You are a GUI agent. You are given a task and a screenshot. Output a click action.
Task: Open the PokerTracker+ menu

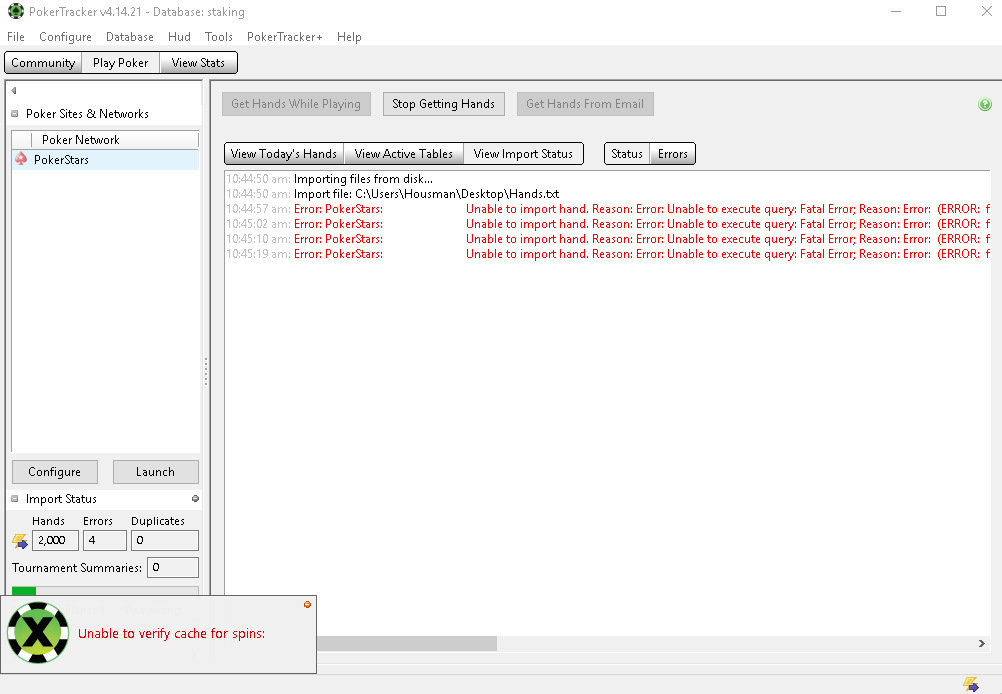[x=284, y=37]
